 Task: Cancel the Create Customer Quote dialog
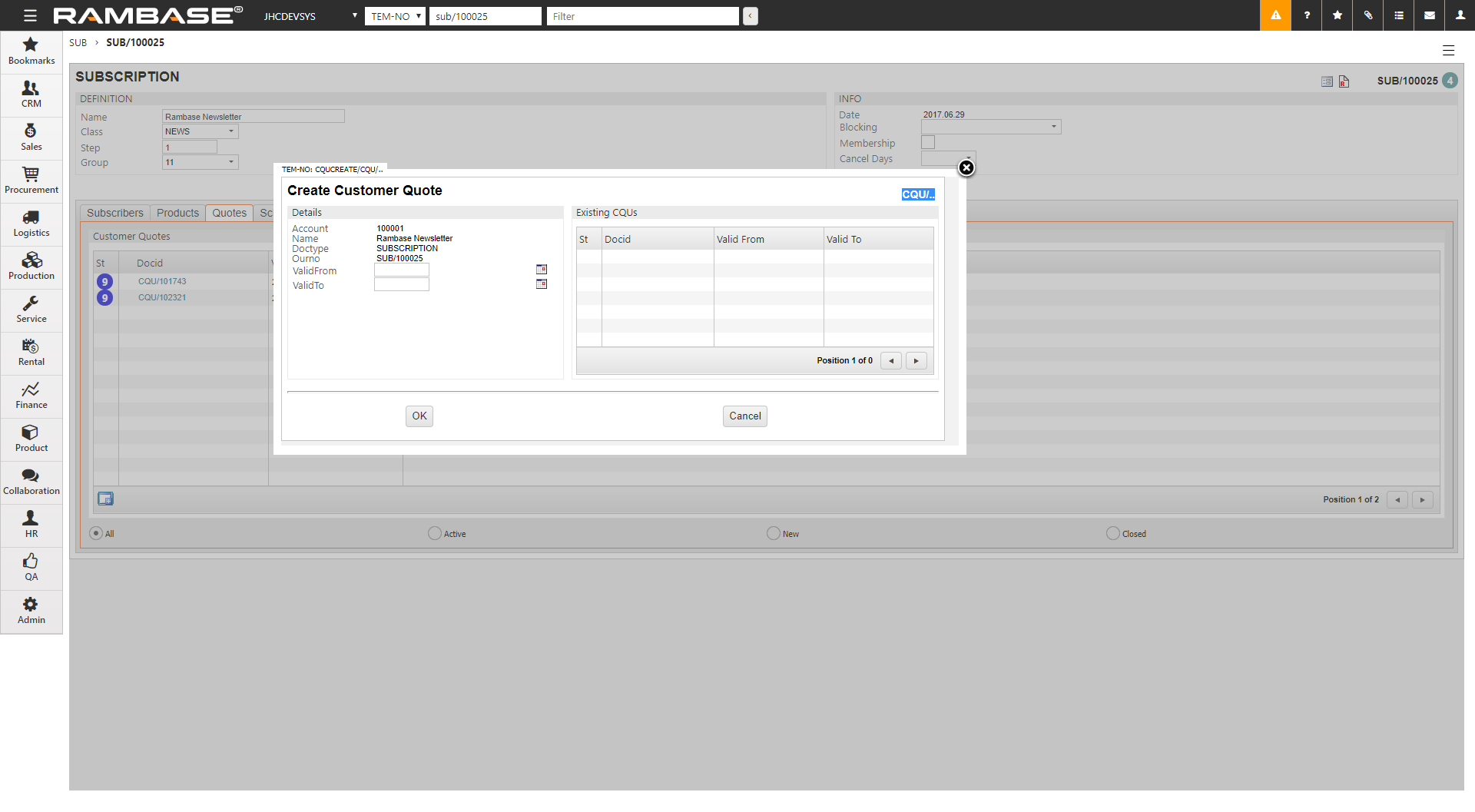tap(744, 416)
